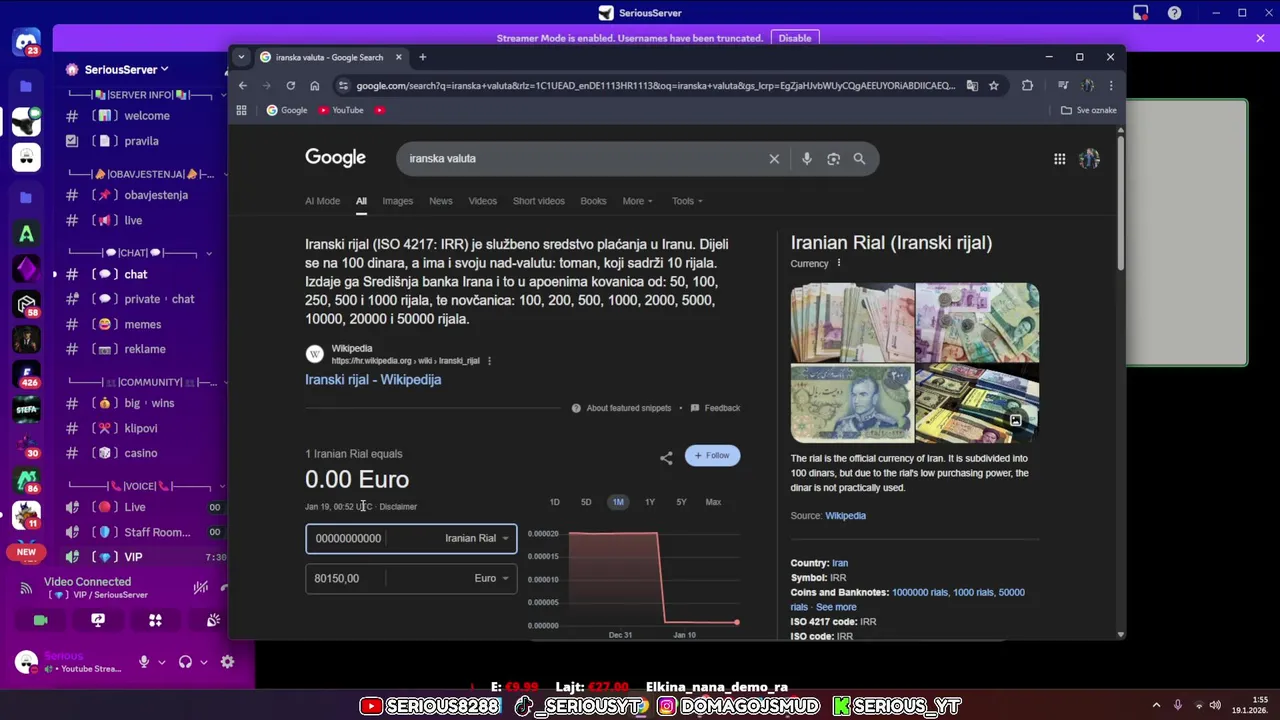
Task: Open Wikipedia result options menu
Action: [x=489, y=361]
